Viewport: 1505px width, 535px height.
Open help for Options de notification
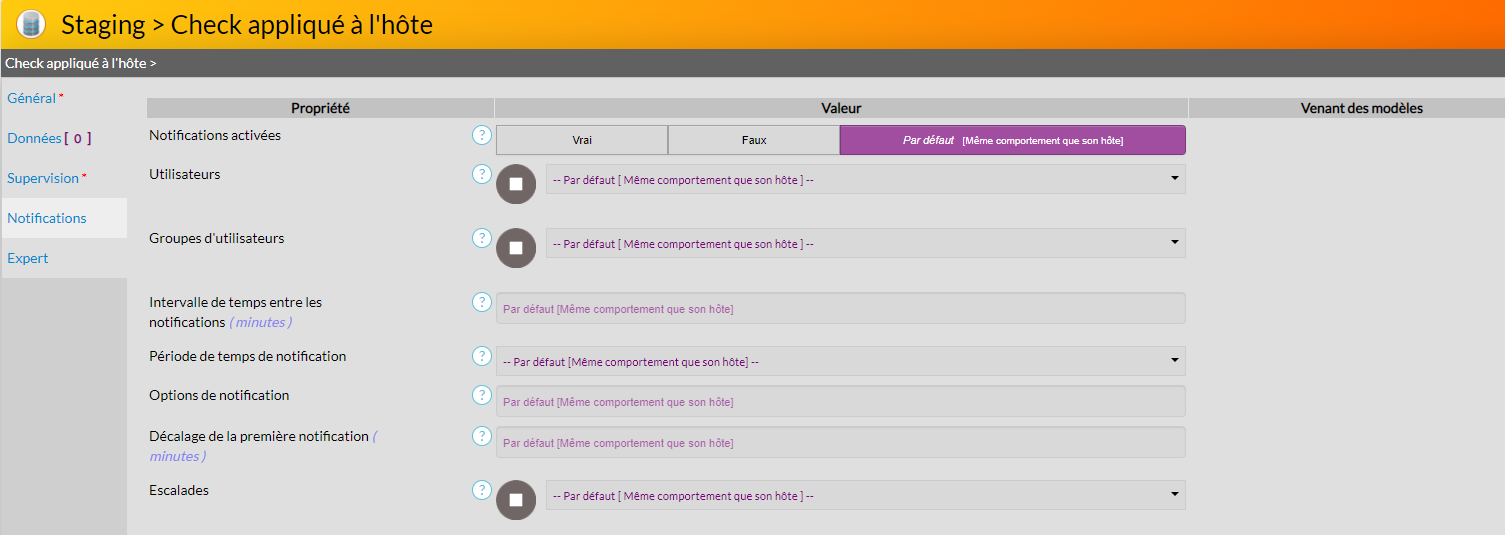tap(481, 395)
